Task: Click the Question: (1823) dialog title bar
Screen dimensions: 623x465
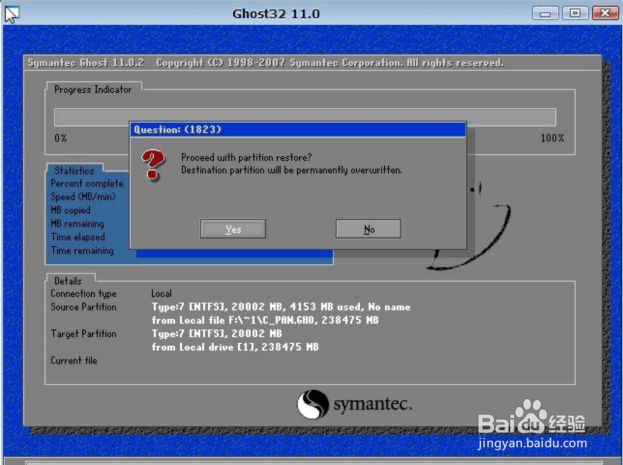Action: [298, 130]
